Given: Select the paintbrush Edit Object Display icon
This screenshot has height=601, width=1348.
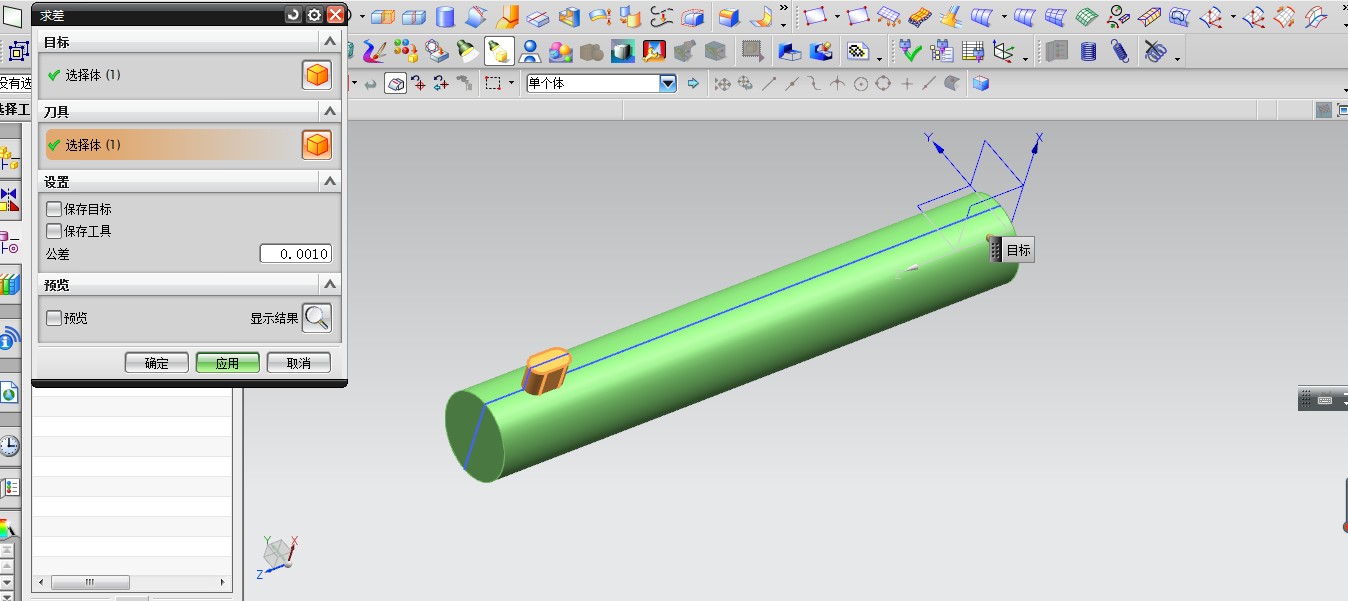Looking at the screenshot, I should click(374, 50).
